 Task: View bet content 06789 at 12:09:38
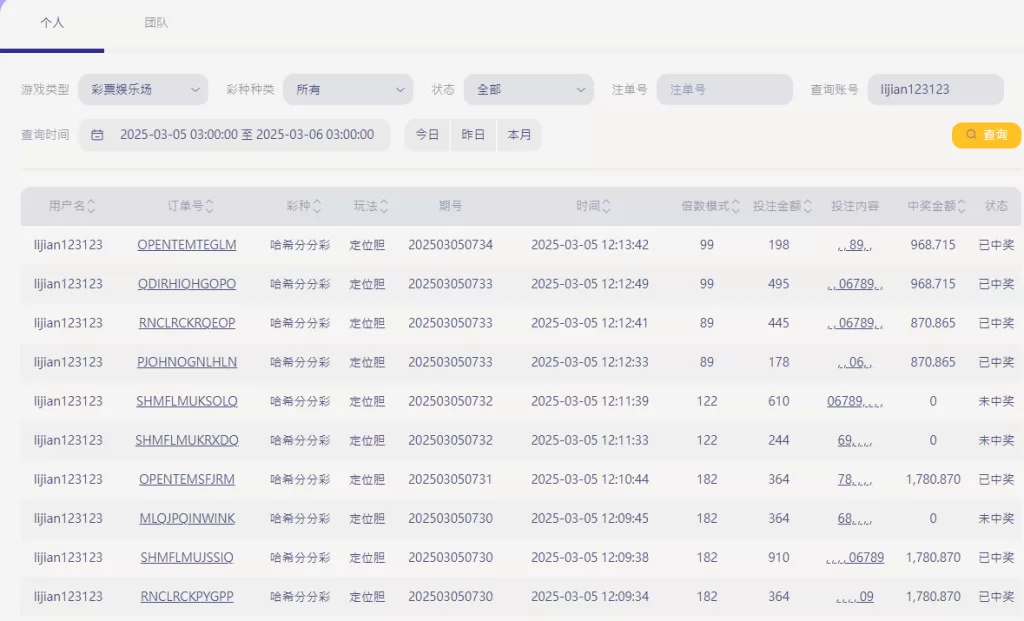(x=855, y=558)
